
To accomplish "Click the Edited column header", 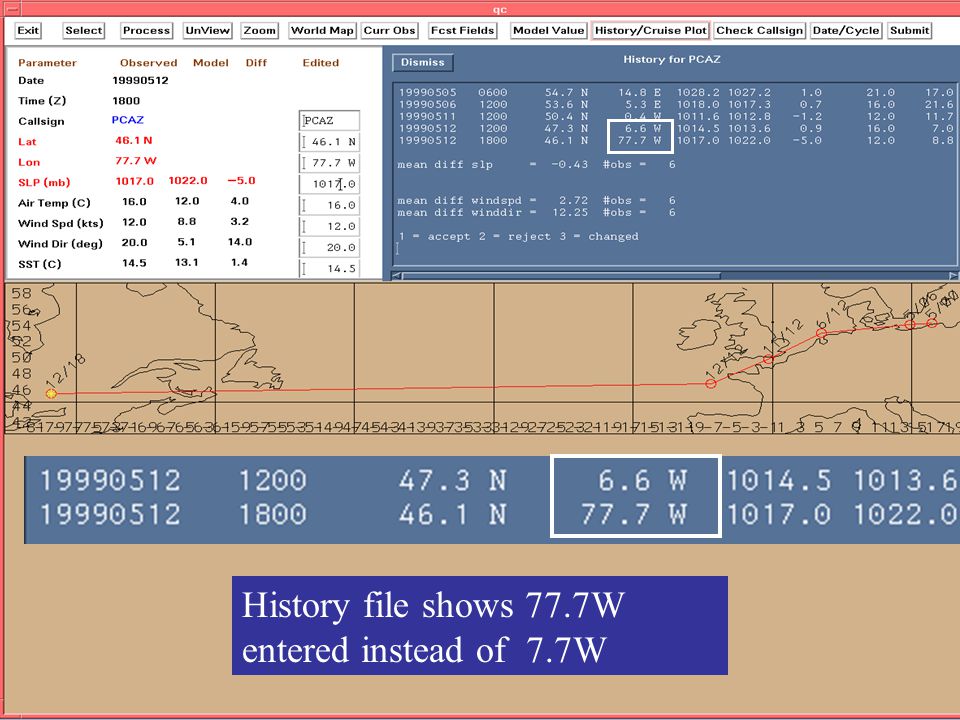I will pyautogui.click(x=320, y=62).
